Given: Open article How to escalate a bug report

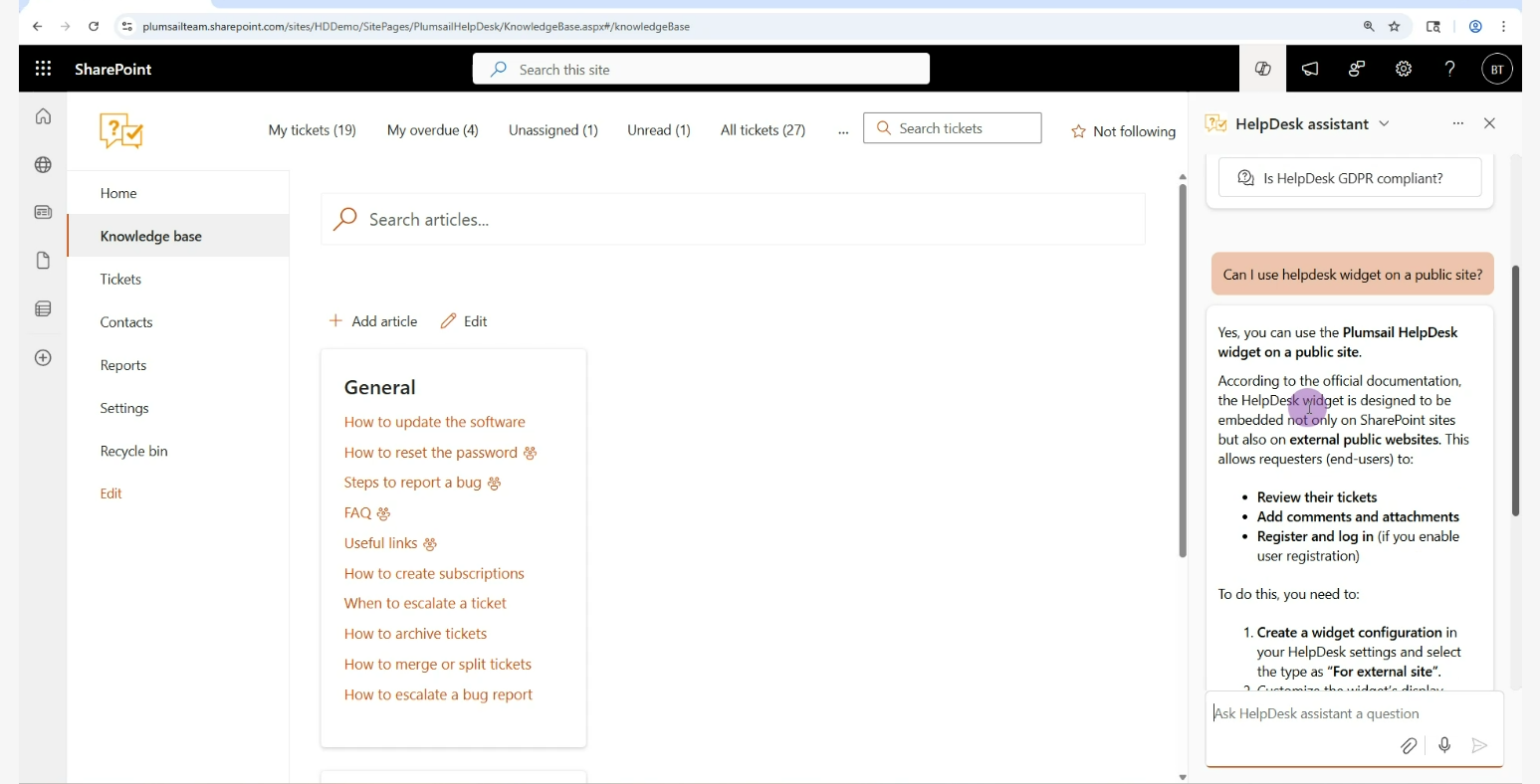Looking at the screenshot, I should point(438,694).
